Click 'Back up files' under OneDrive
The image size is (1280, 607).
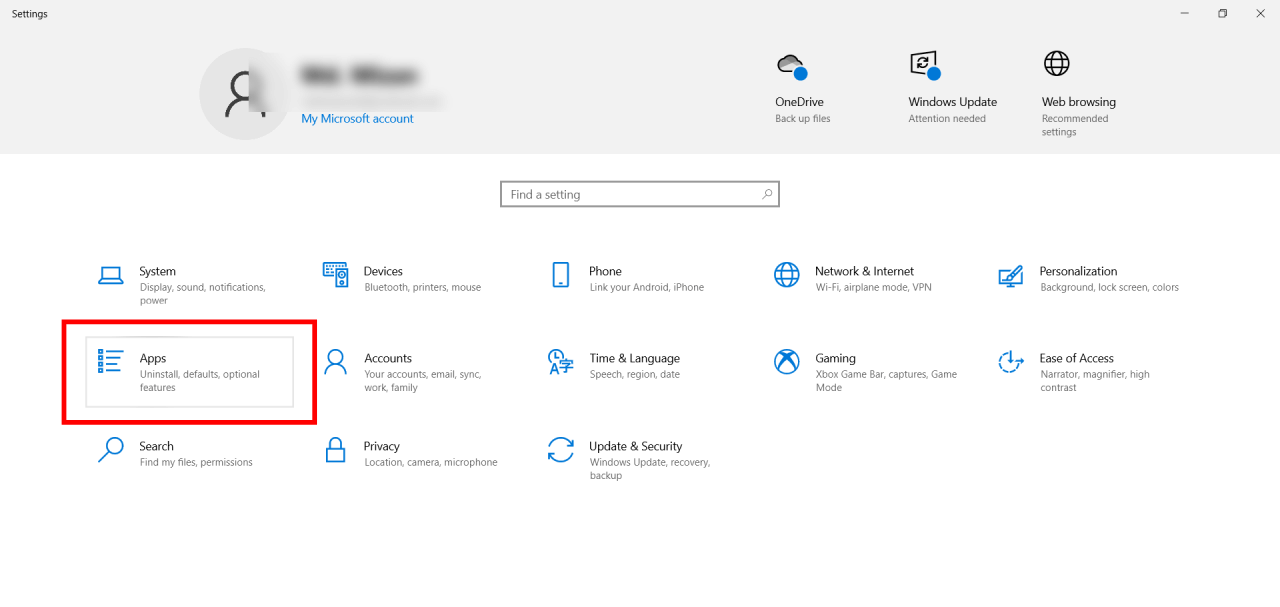point(802,118)
